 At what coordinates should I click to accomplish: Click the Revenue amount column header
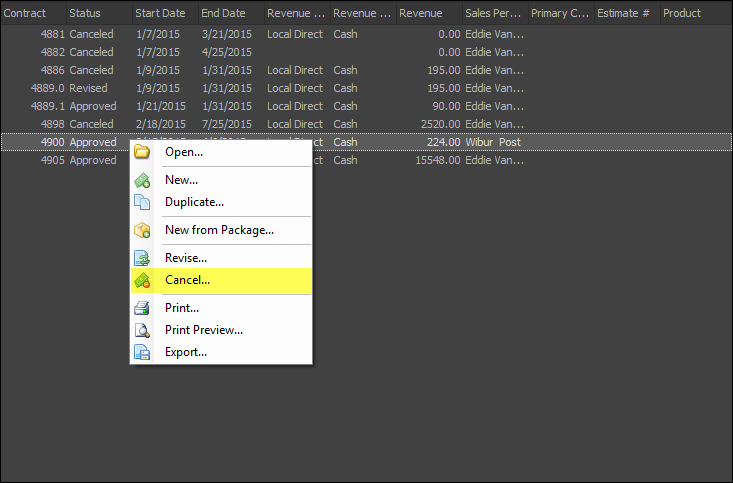tap(429, 13)
